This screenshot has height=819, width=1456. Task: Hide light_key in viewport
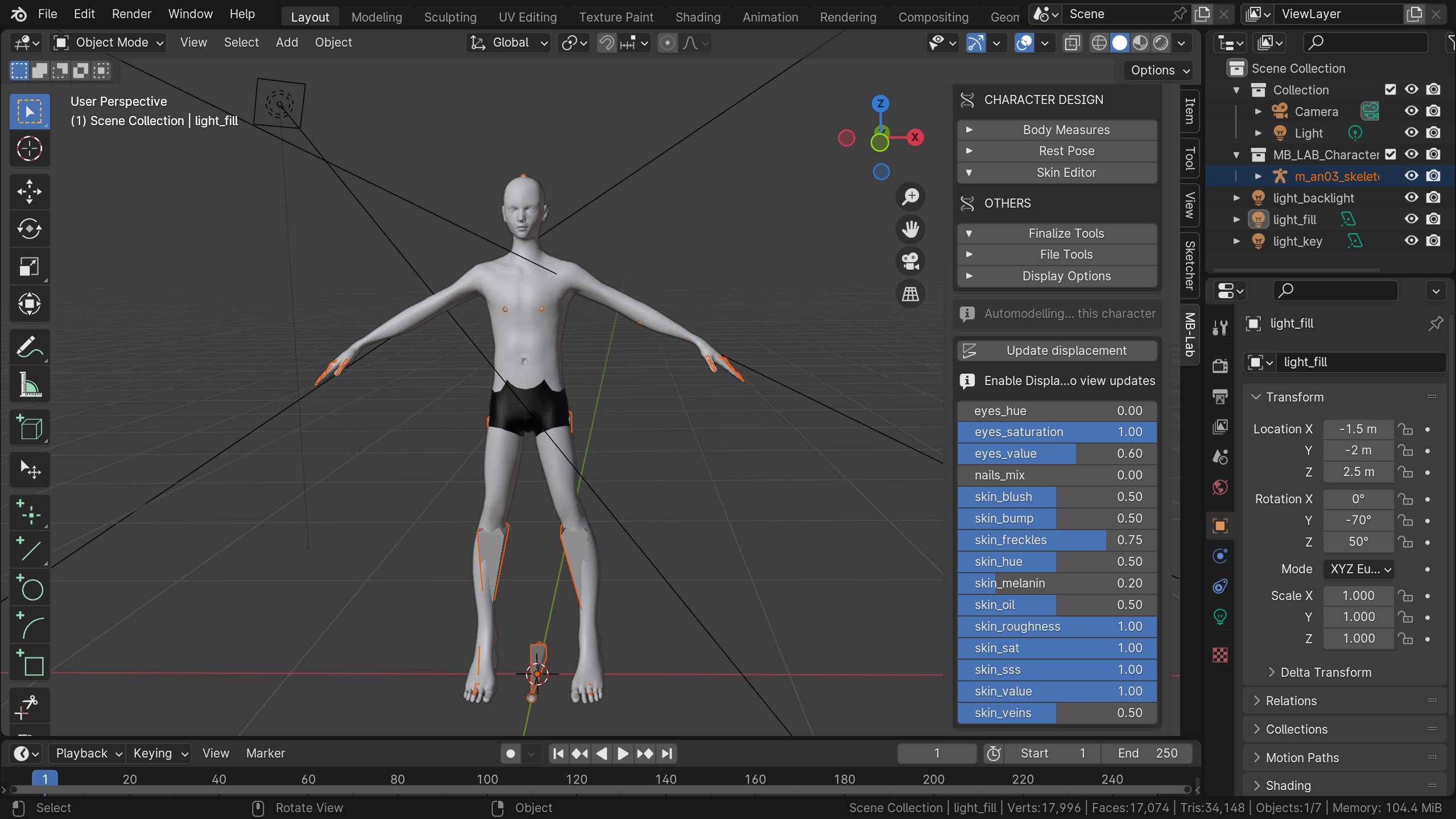point(1411,241)
